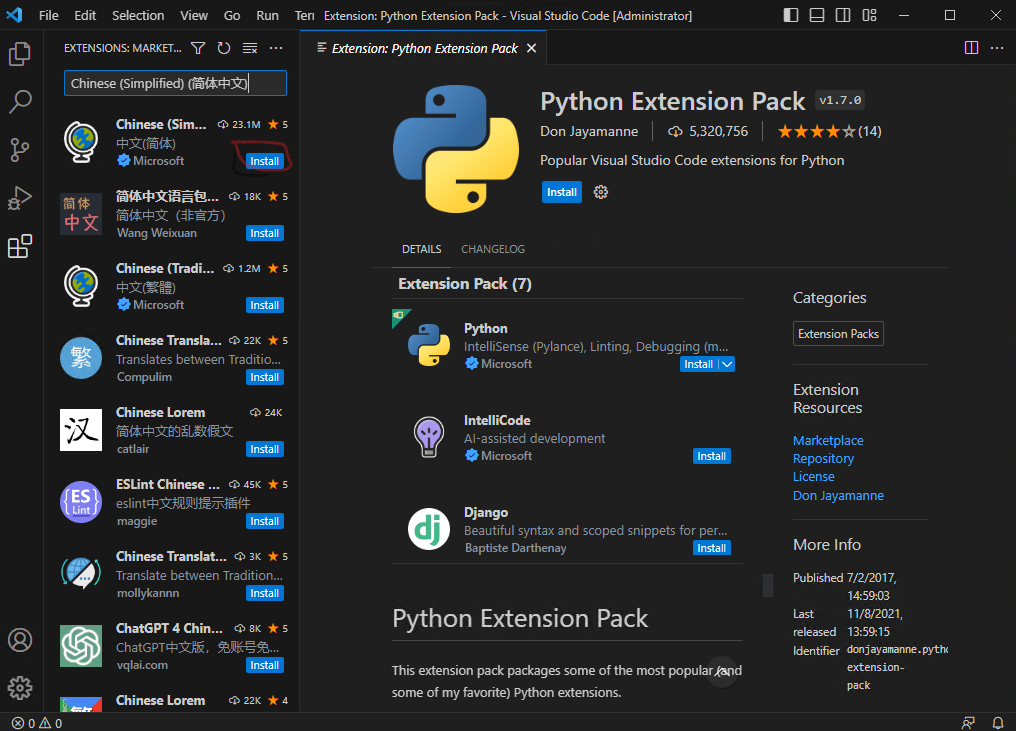
Task: Open the Manage gear in the activity bar
Action: pyautogui.click(x=20, y=688)
